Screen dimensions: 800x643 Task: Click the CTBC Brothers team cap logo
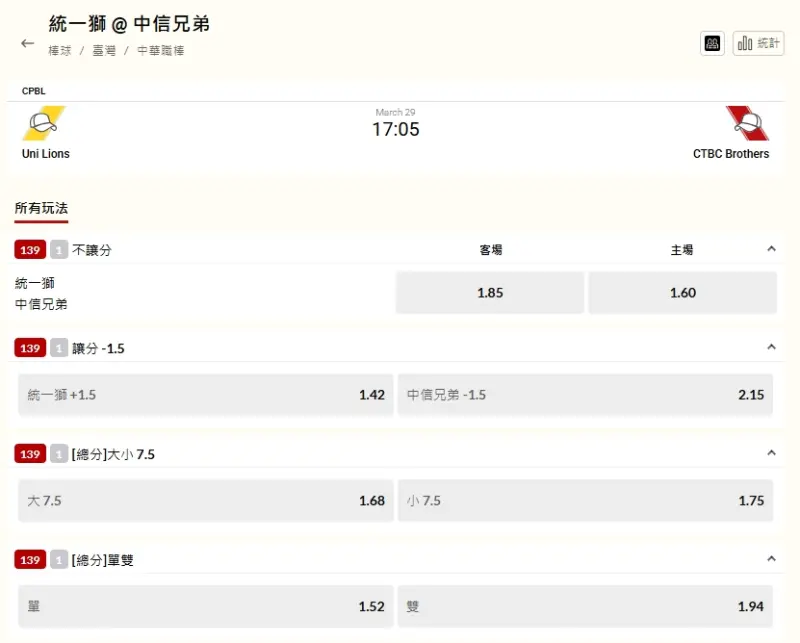coord(747,123)
